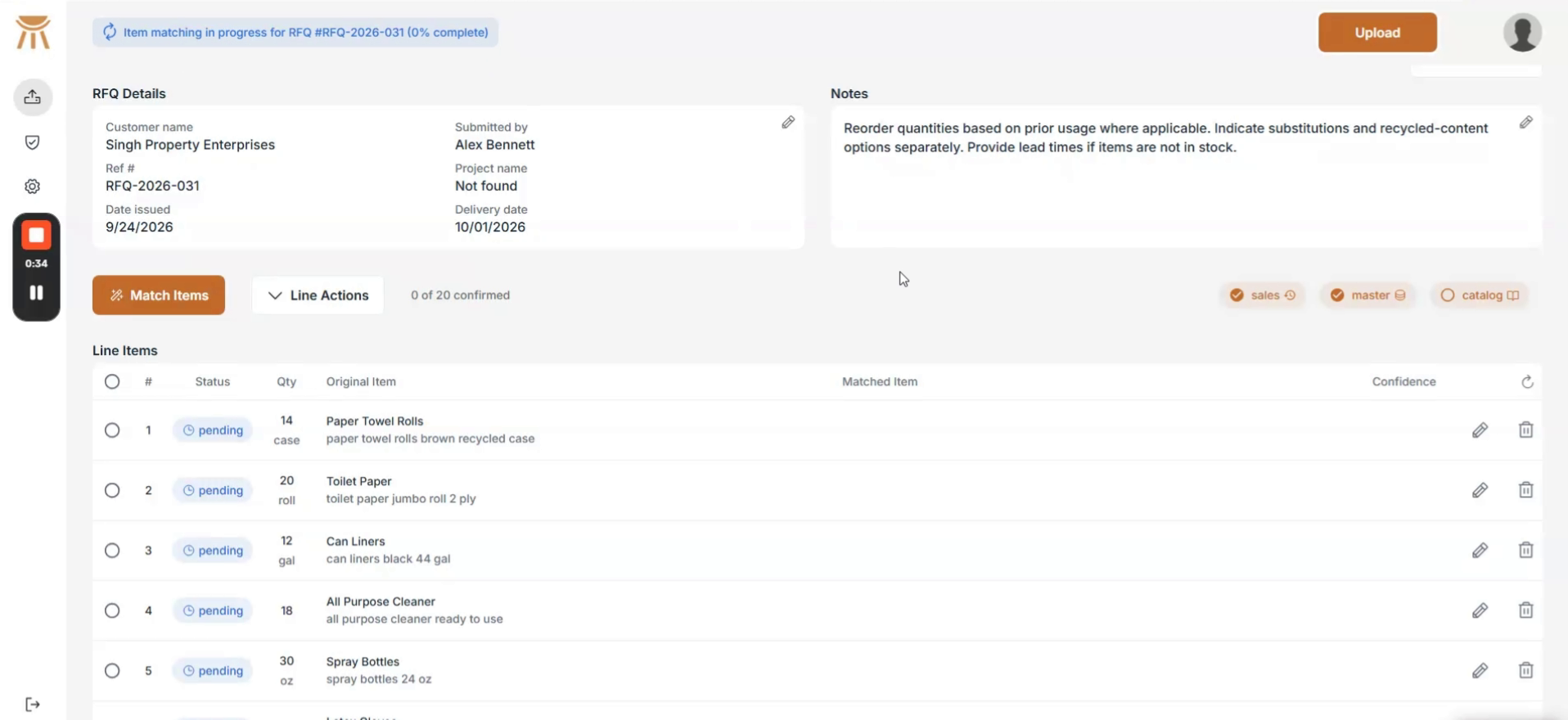The width and height of the screenshot is (1568, 720).
Task: Toggle the sales source filter
Action: [x=1263, y=295]
